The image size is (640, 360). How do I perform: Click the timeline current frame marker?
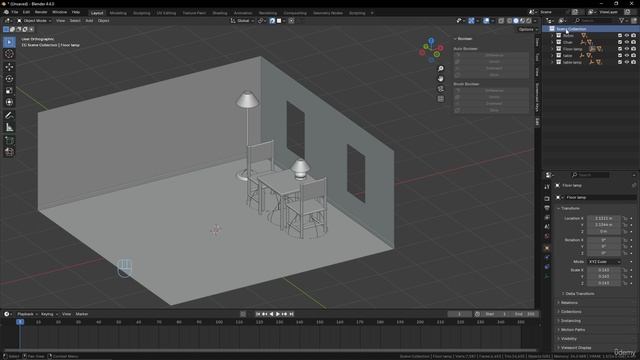tap(20, 322)
